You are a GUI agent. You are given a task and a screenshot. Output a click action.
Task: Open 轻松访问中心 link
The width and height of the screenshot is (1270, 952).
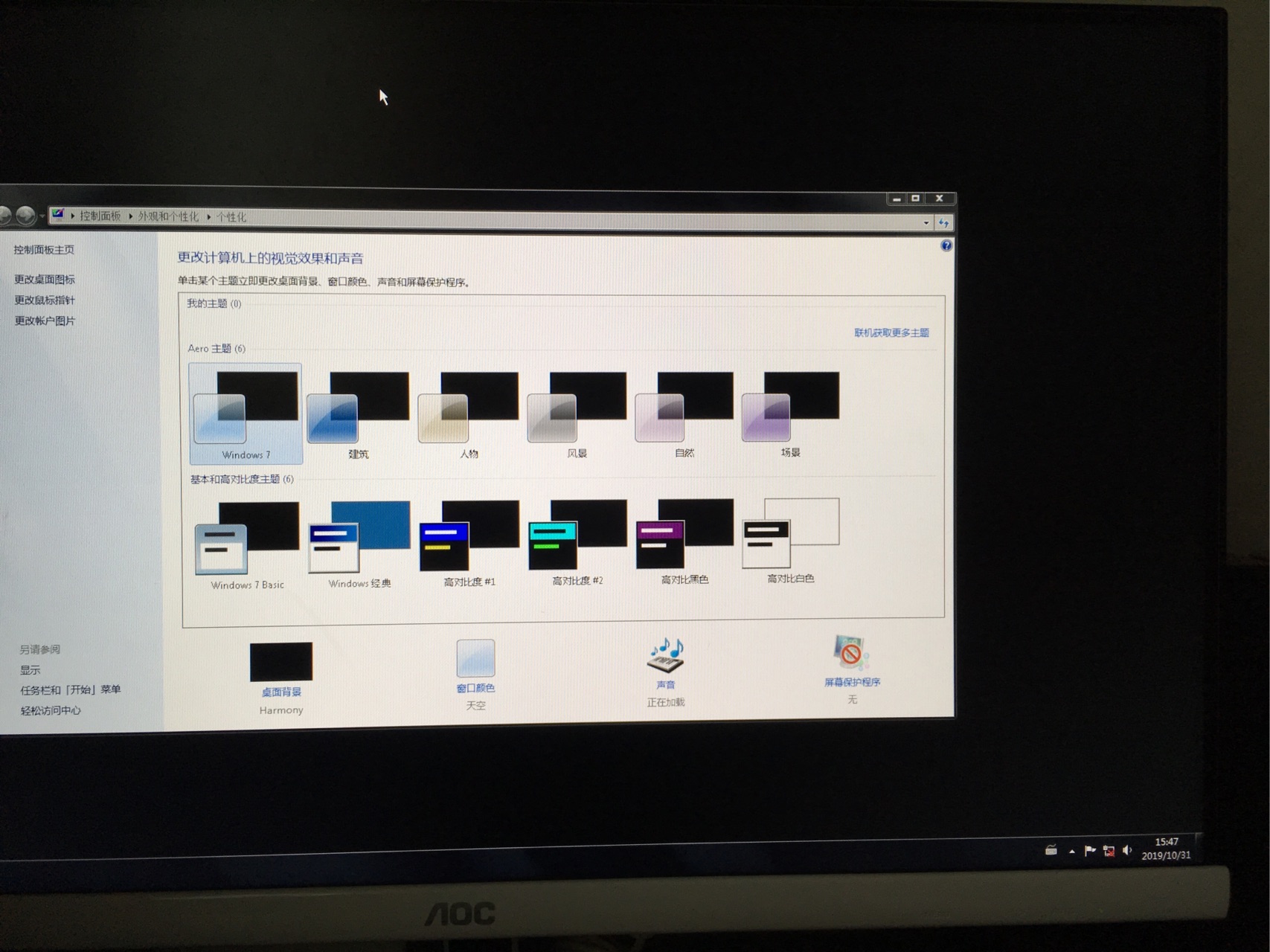[x=51, y=711]
